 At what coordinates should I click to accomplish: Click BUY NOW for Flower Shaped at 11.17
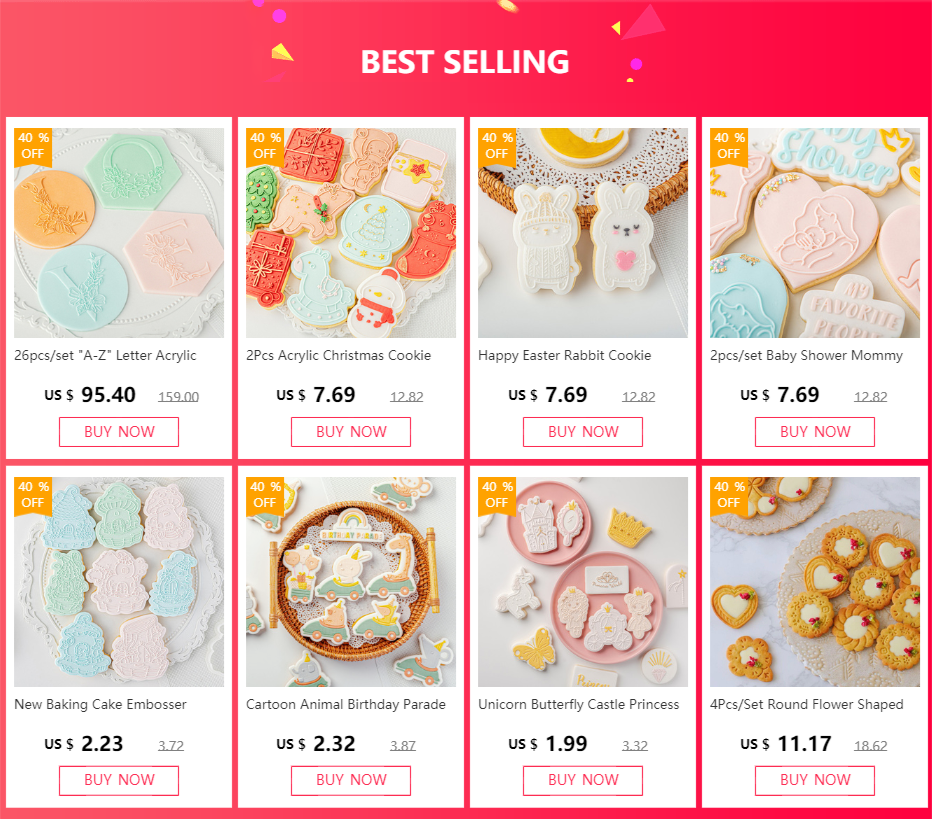coord(815,780)
